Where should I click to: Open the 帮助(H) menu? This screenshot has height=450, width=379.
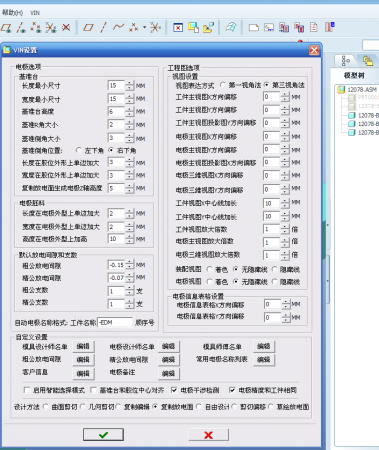[12, 13]
